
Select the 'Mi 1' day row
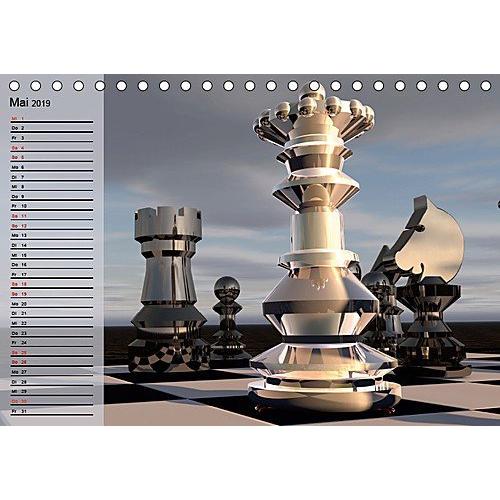(x=52, y=119)
